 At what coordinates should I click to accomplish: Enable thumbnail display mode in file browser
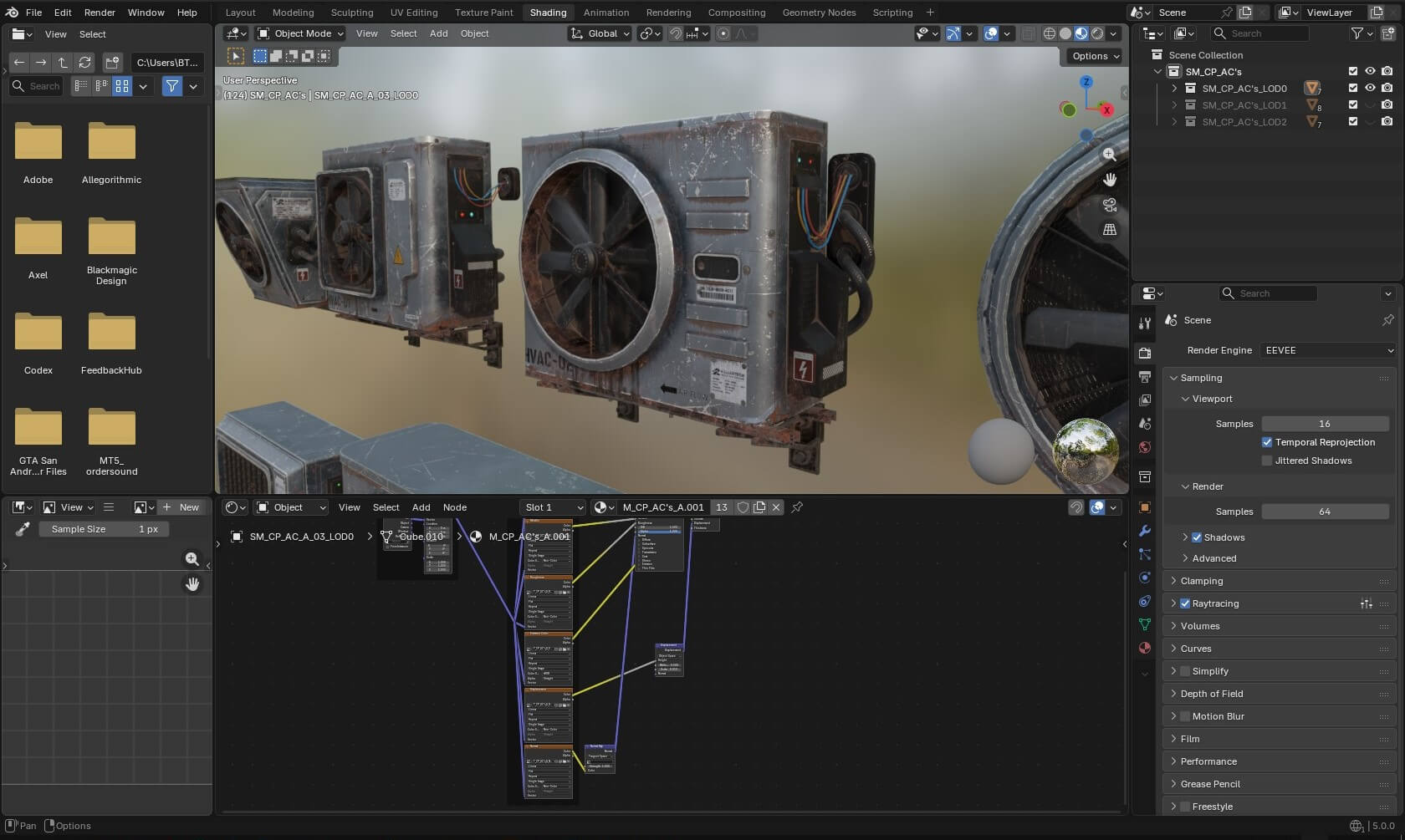pos(122,86)
